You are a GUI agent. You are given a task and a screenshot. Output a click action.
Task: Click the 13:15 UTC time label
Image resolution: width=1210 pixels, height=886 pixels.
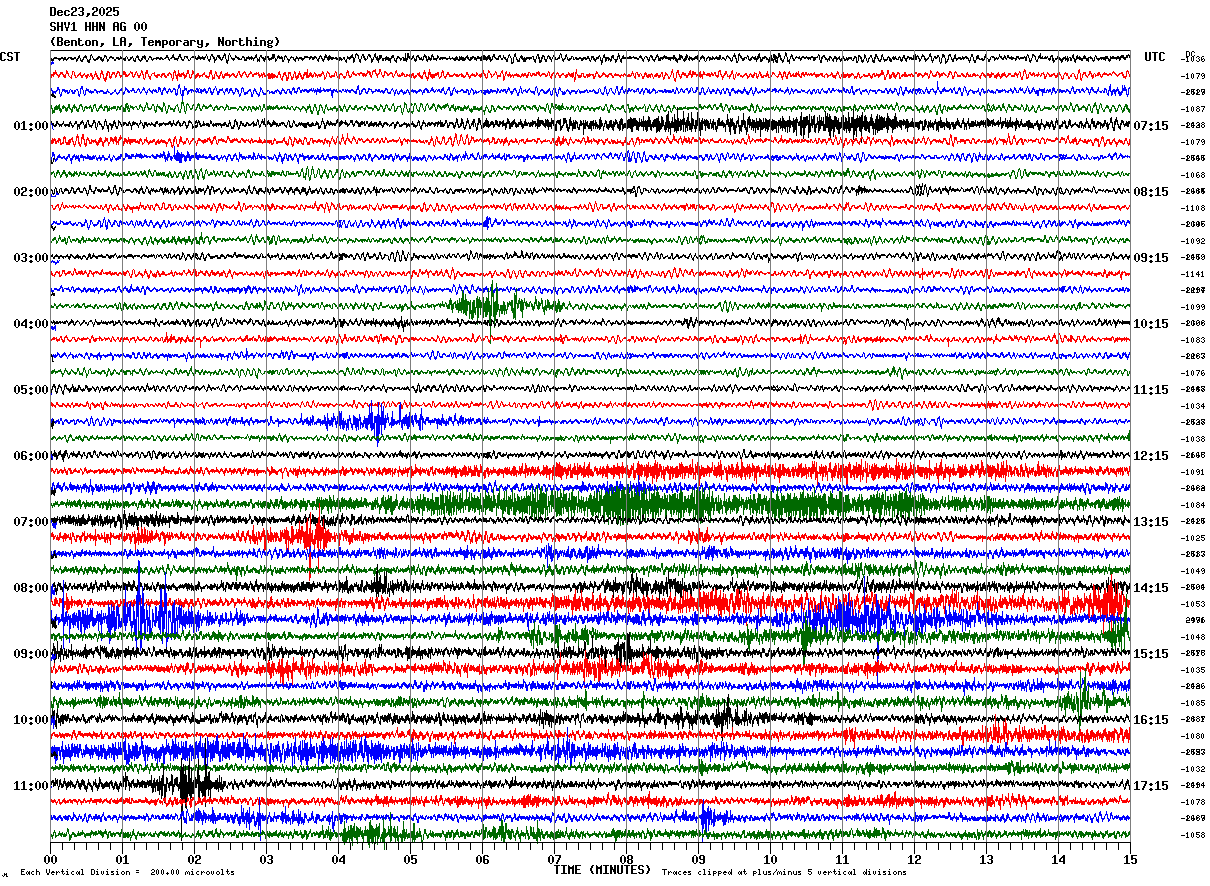1152,522
